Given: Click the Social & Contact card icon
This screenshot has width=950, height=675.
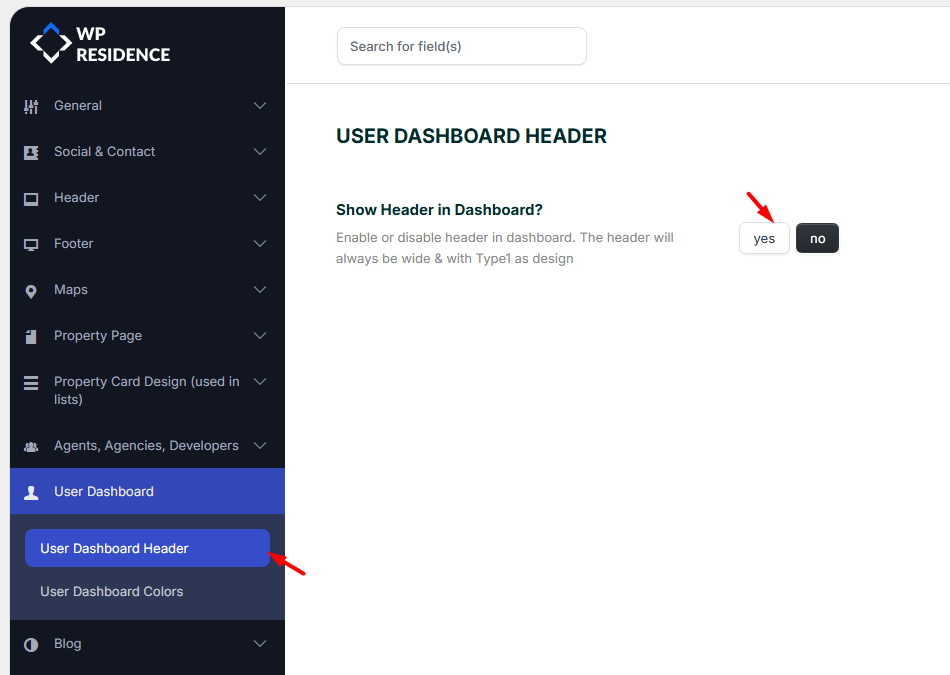Looking at the screenshot, I should [31, 152].
